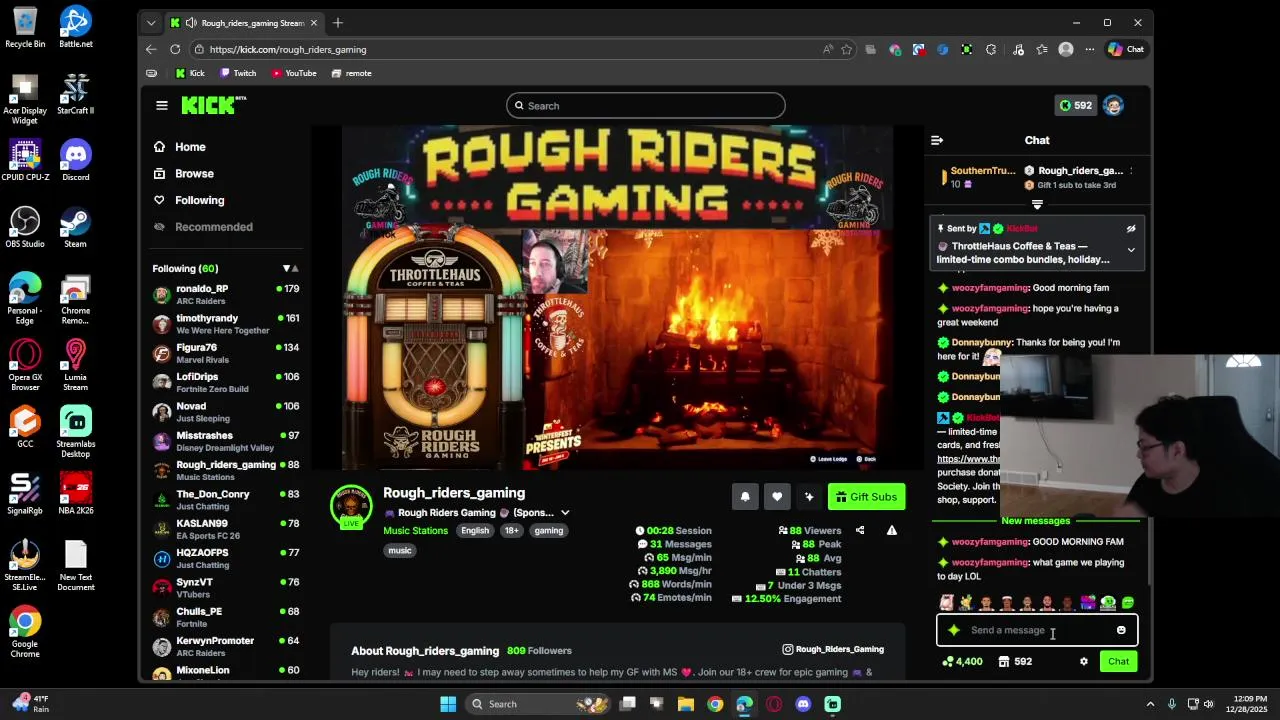Click the Kick logo
Viewport: 1280px width, 720px height.
pos(213,105)
